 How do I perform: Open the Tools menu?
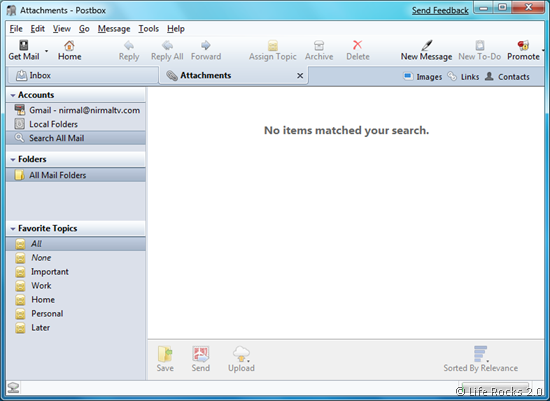[148, 29]
